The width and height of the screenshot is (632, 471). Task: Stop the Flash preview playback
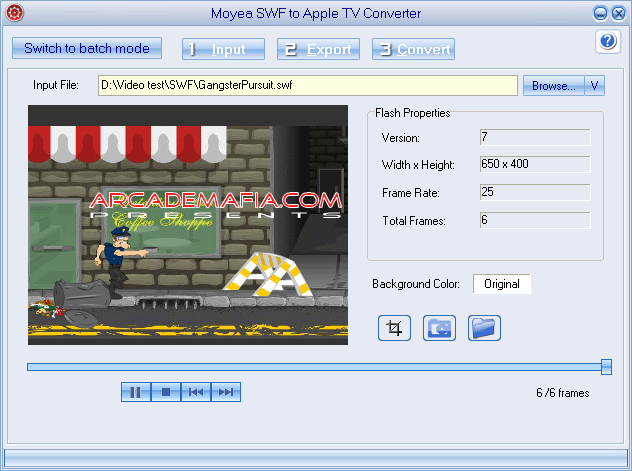[x=166, y=392]
